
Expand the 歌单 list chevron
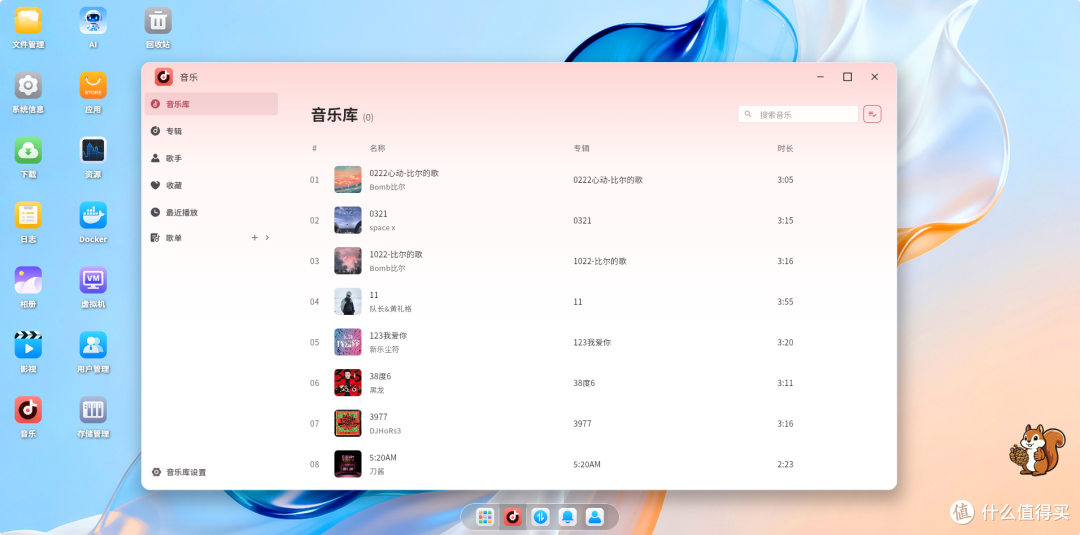click(267, 238)
